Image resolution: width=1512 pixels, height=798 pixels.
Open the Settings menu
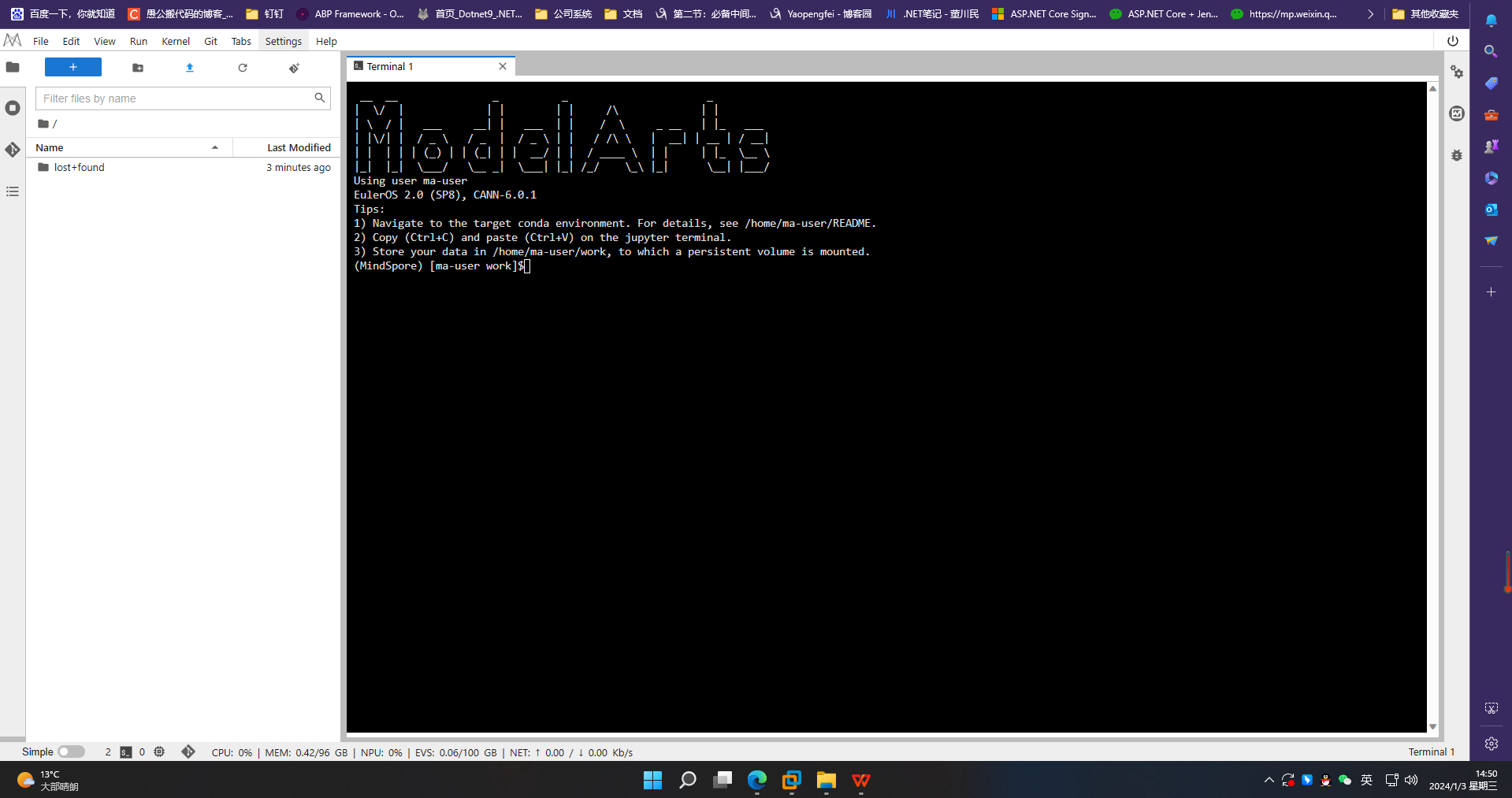coord(284,41)
